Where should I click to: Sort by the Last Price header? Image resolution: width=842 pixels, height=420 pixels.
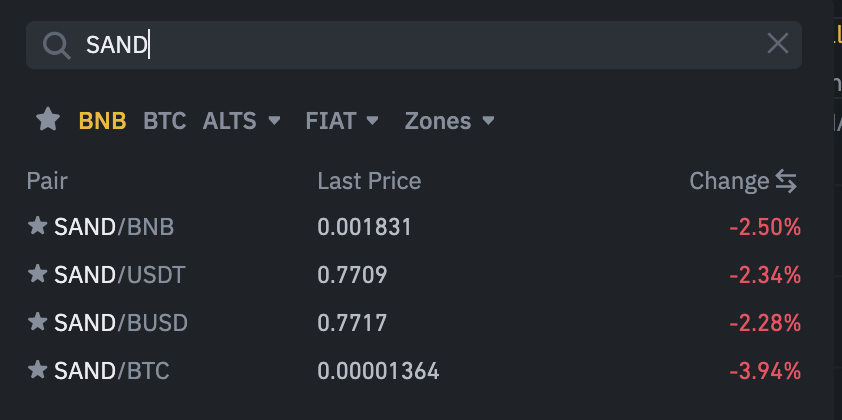point(369,181)
